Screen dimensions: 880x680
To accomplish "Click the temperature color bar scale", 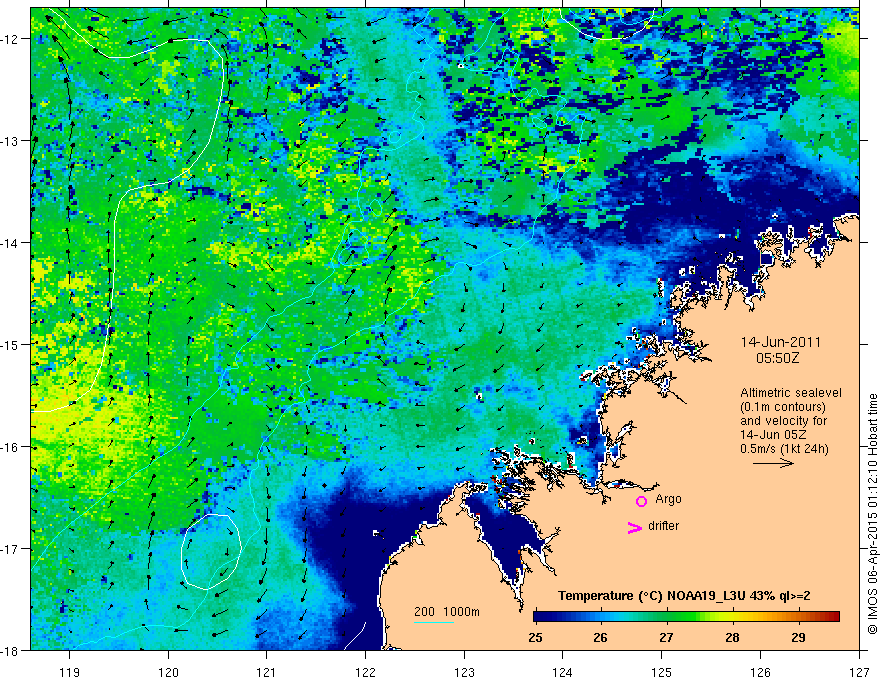I will click(686, 617).
